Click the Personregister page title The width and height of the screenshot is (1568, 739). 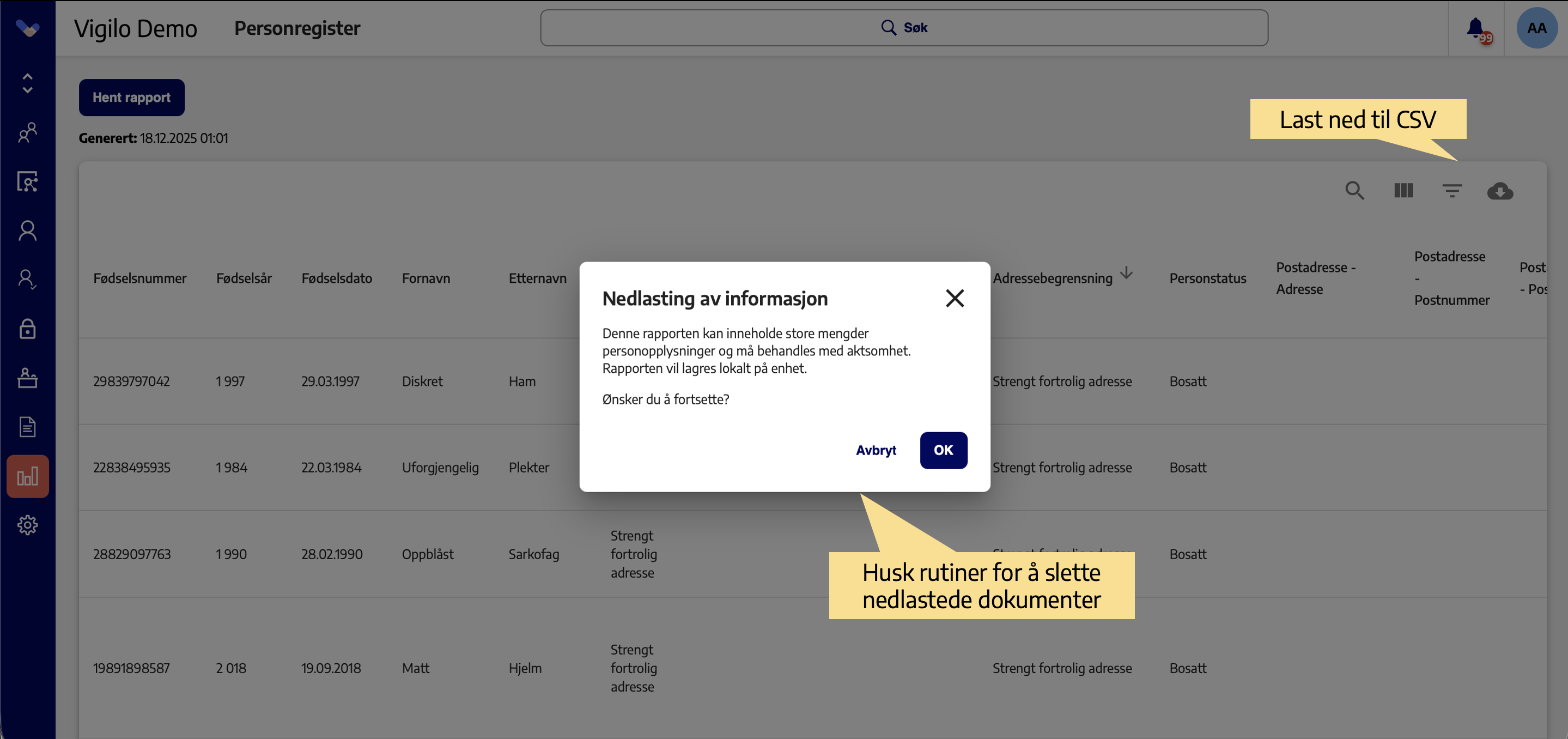pos(297,28)
